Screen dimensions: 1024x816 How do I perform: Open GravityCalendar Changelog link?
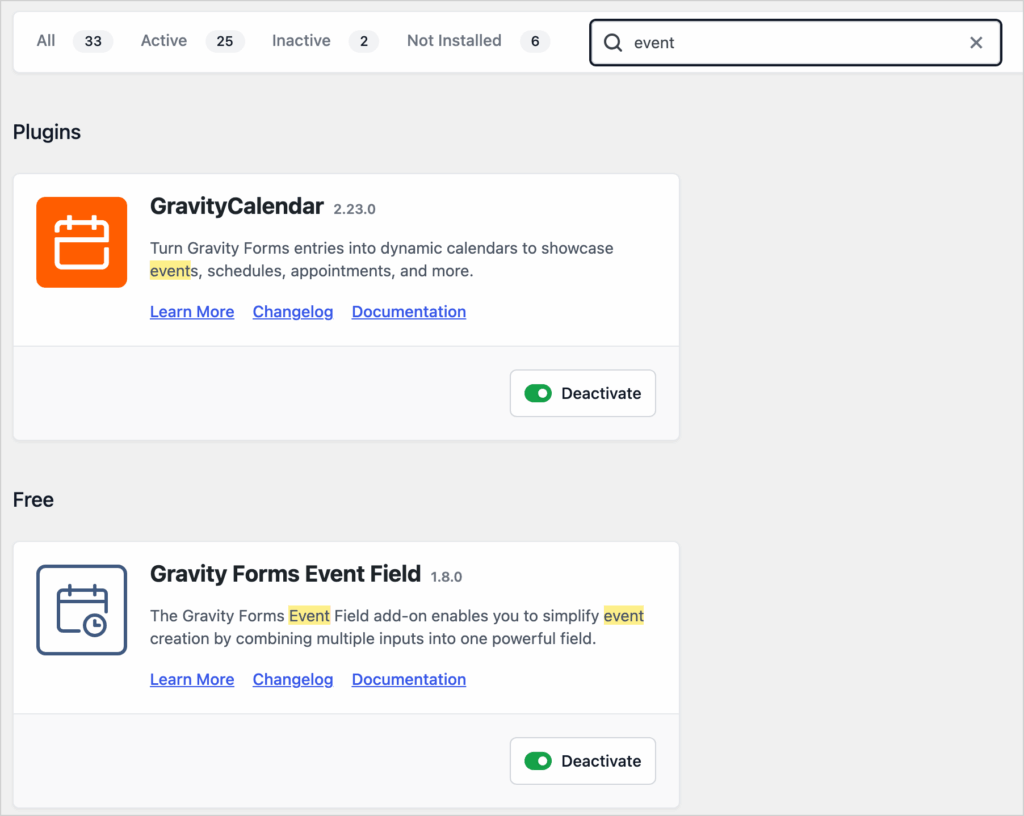(x=293, y=312)
